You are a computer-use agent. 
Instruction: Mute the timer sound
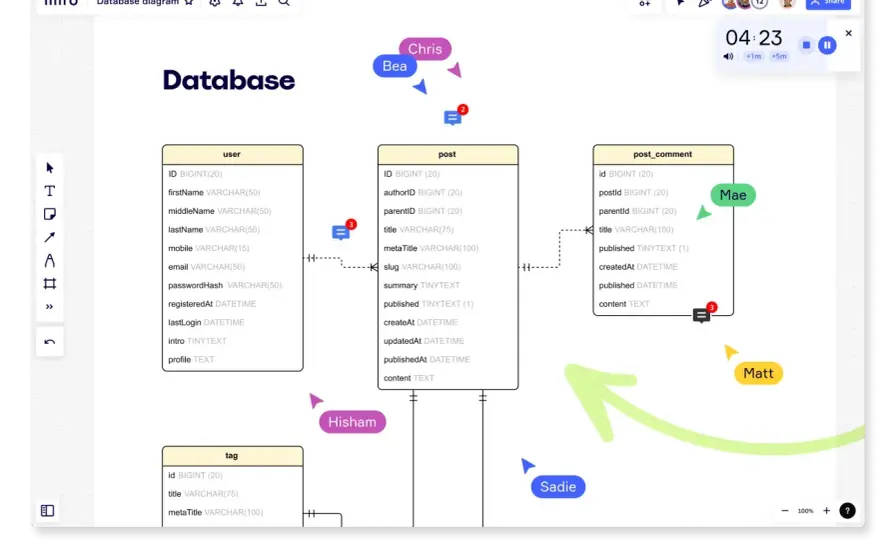pyautogui.click(x=728, y=56)
